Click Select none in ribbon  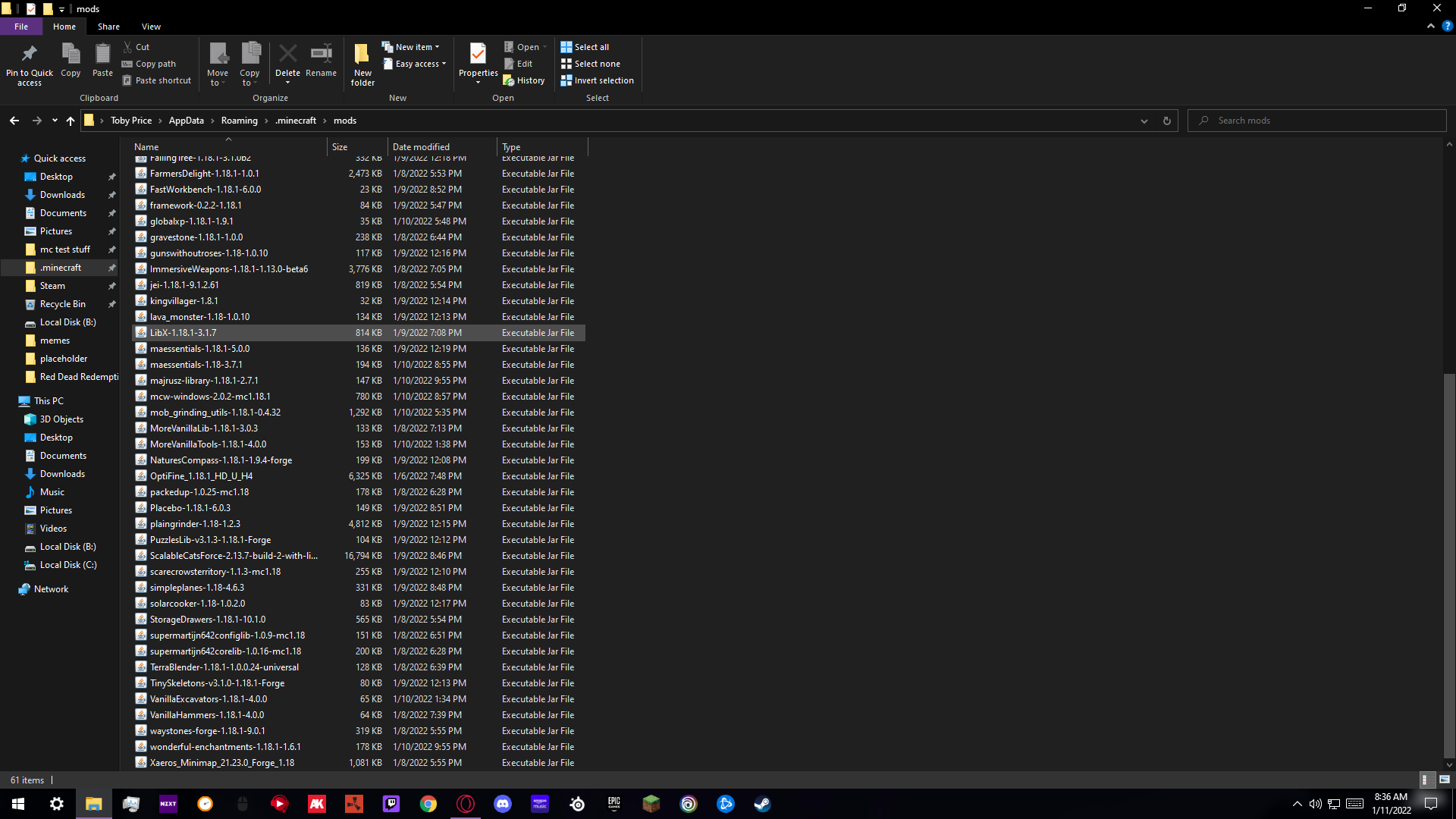click(591, 64)
